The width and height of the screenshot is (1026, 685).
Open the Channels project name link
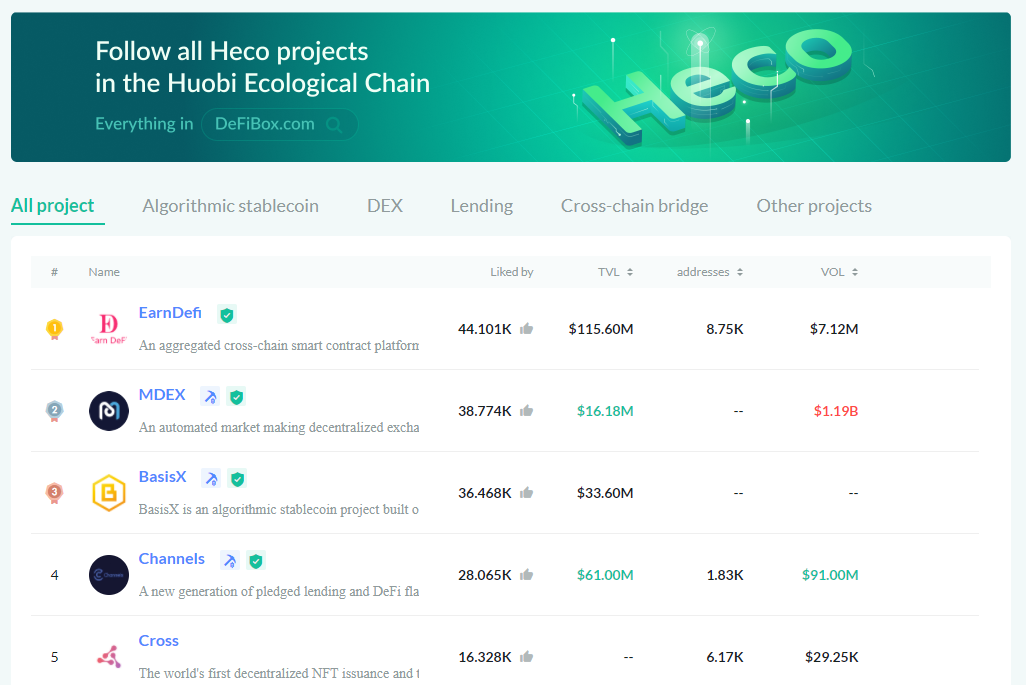tap(172, 559)
